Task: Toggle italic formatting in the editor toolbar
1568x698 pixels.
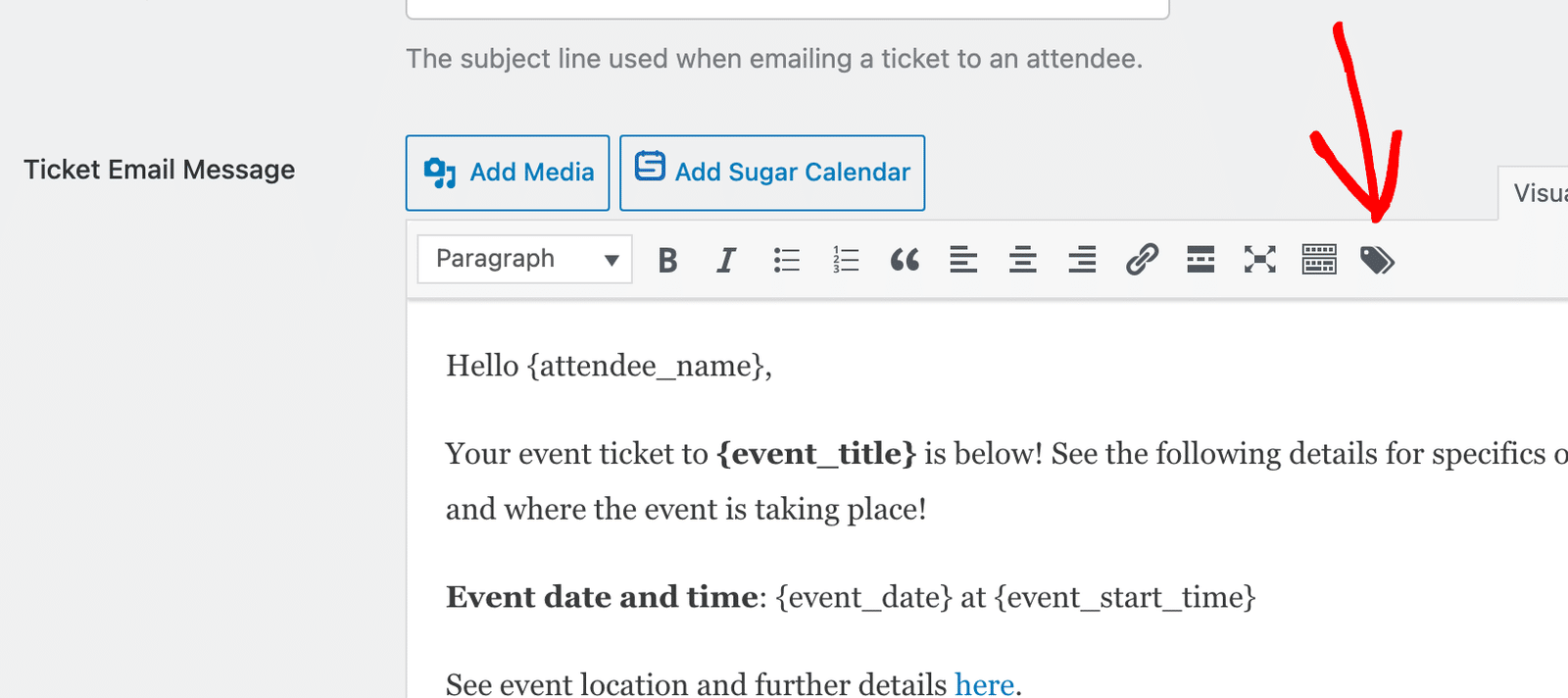Action: point(726,260)
